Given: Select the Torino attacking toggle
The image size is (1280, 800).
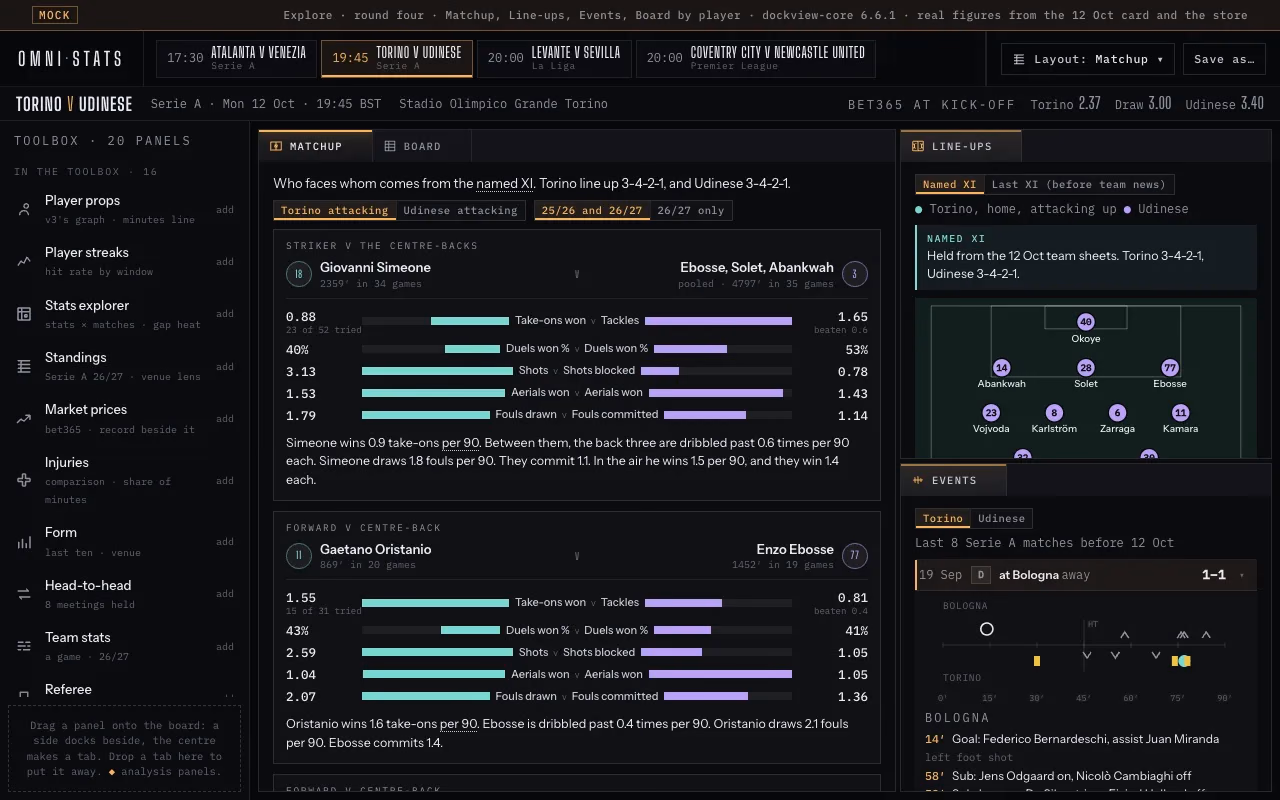Looking at the screenshot, I should tap(334, 211).
